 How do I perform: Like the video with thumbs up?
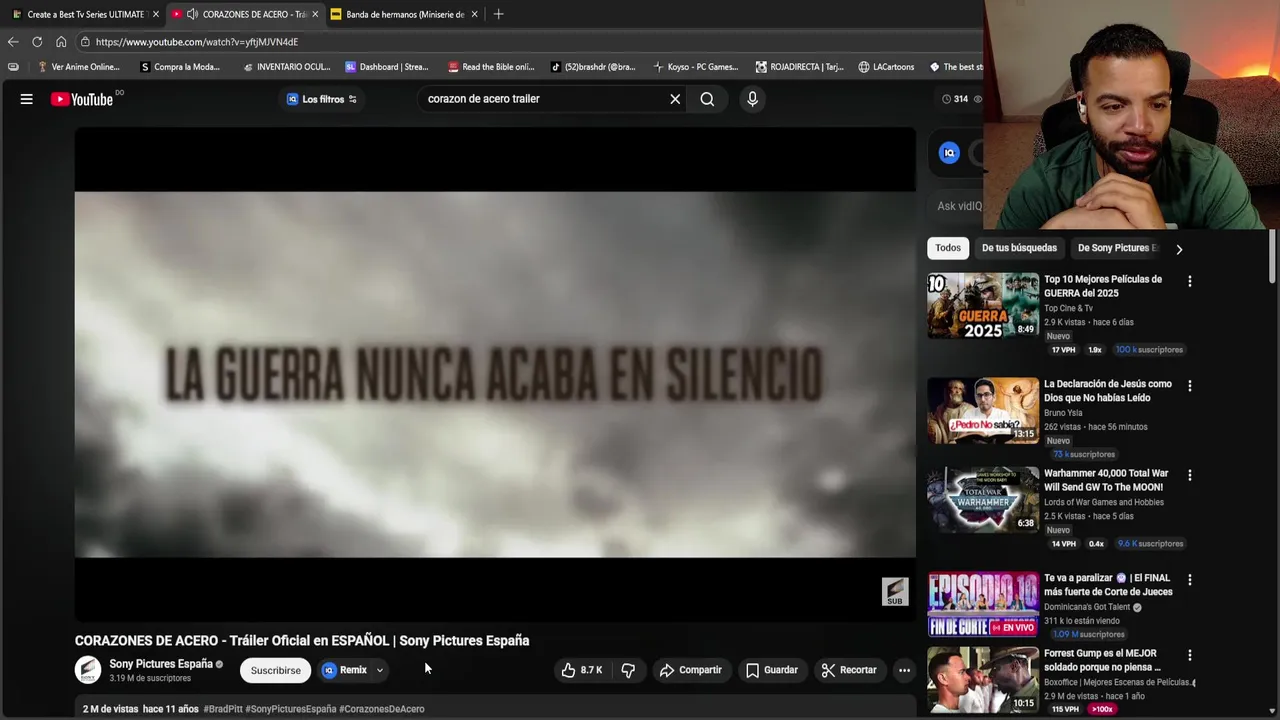click(581, 670)
